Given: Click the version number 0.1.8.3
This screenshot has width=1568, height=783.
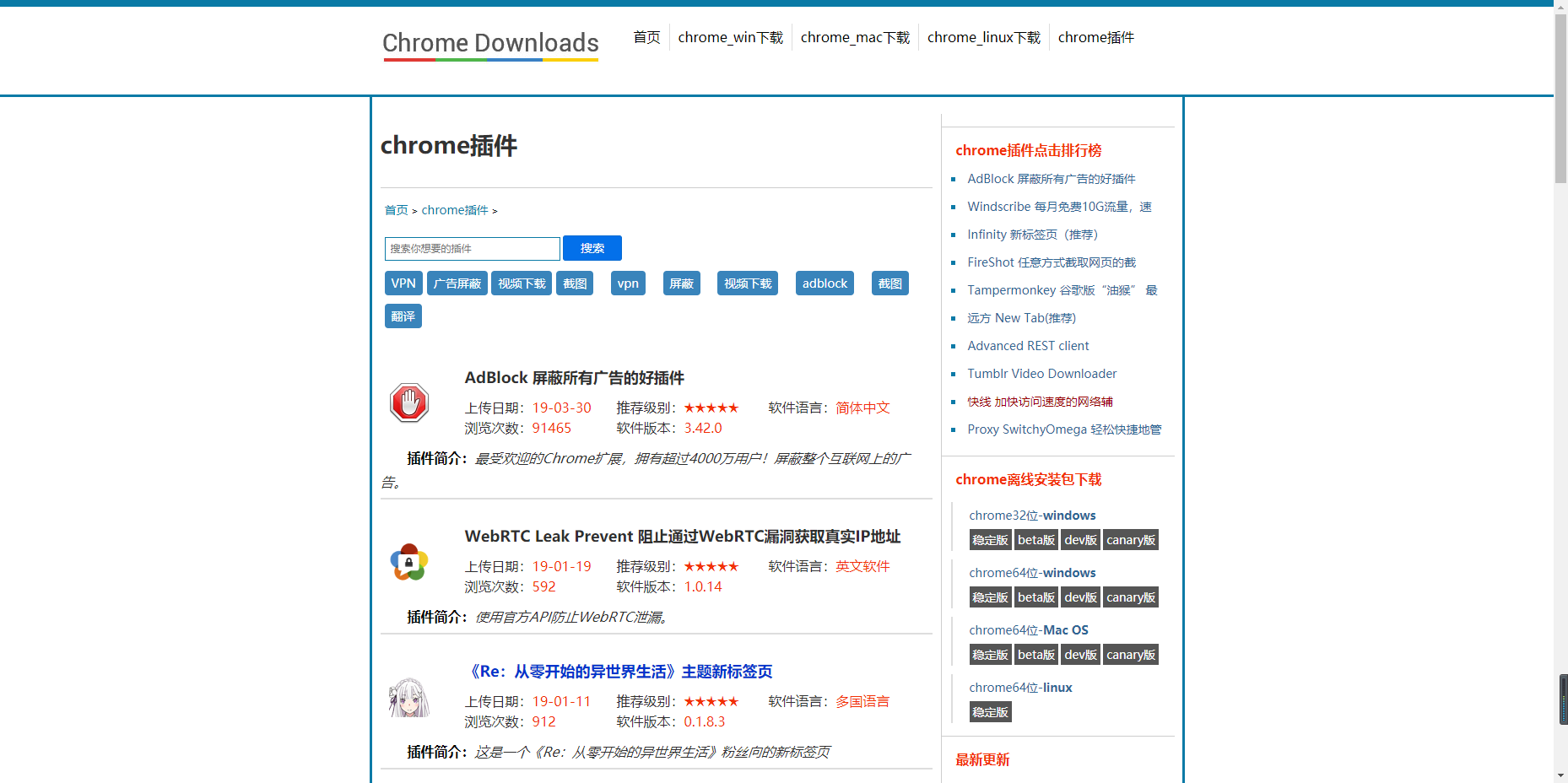Looking at the screenshot, I should tap(705, 722).
